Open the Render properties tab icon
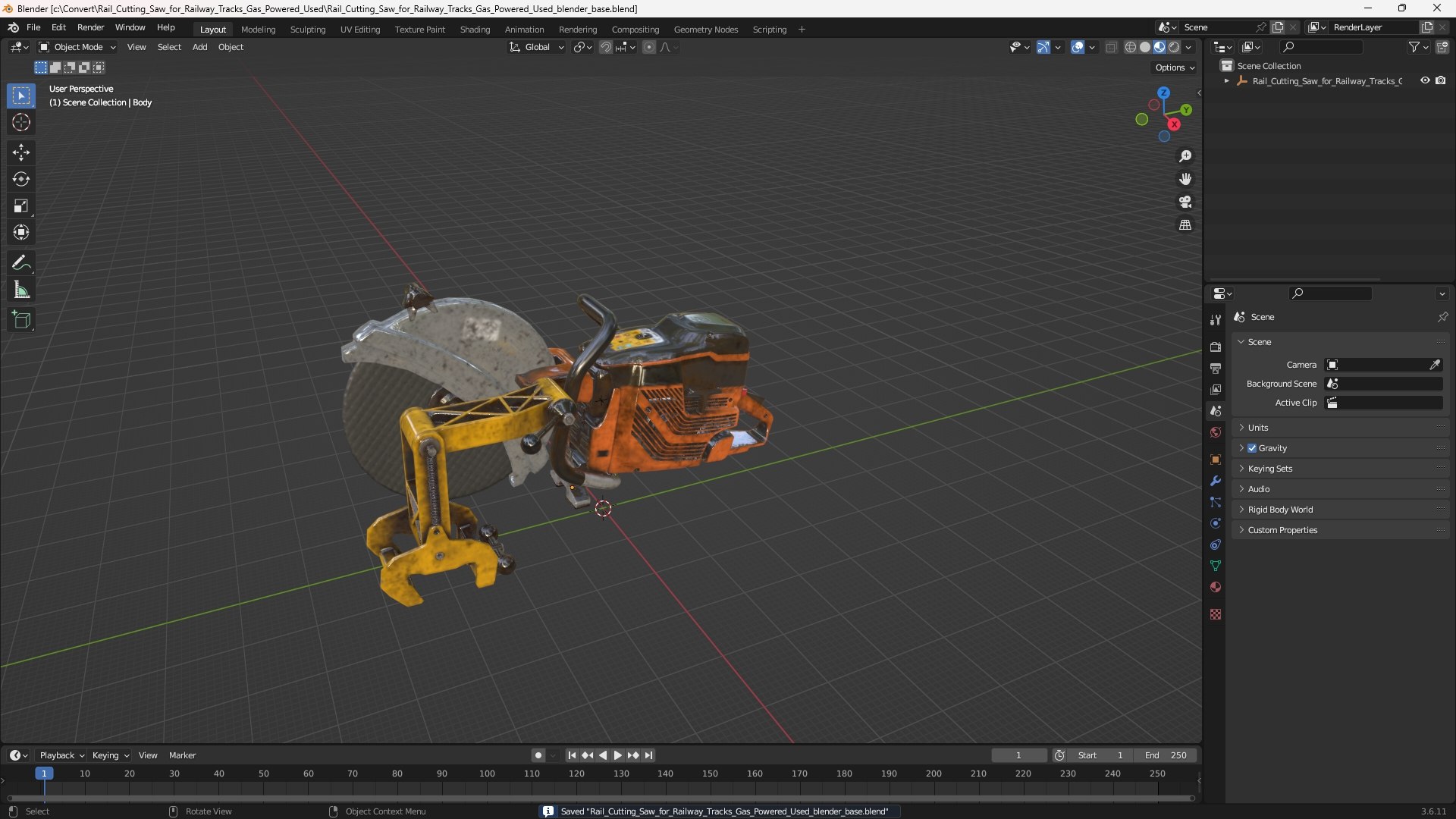The width and height of the screenshot is (1456, 819). coord(1216,347)
